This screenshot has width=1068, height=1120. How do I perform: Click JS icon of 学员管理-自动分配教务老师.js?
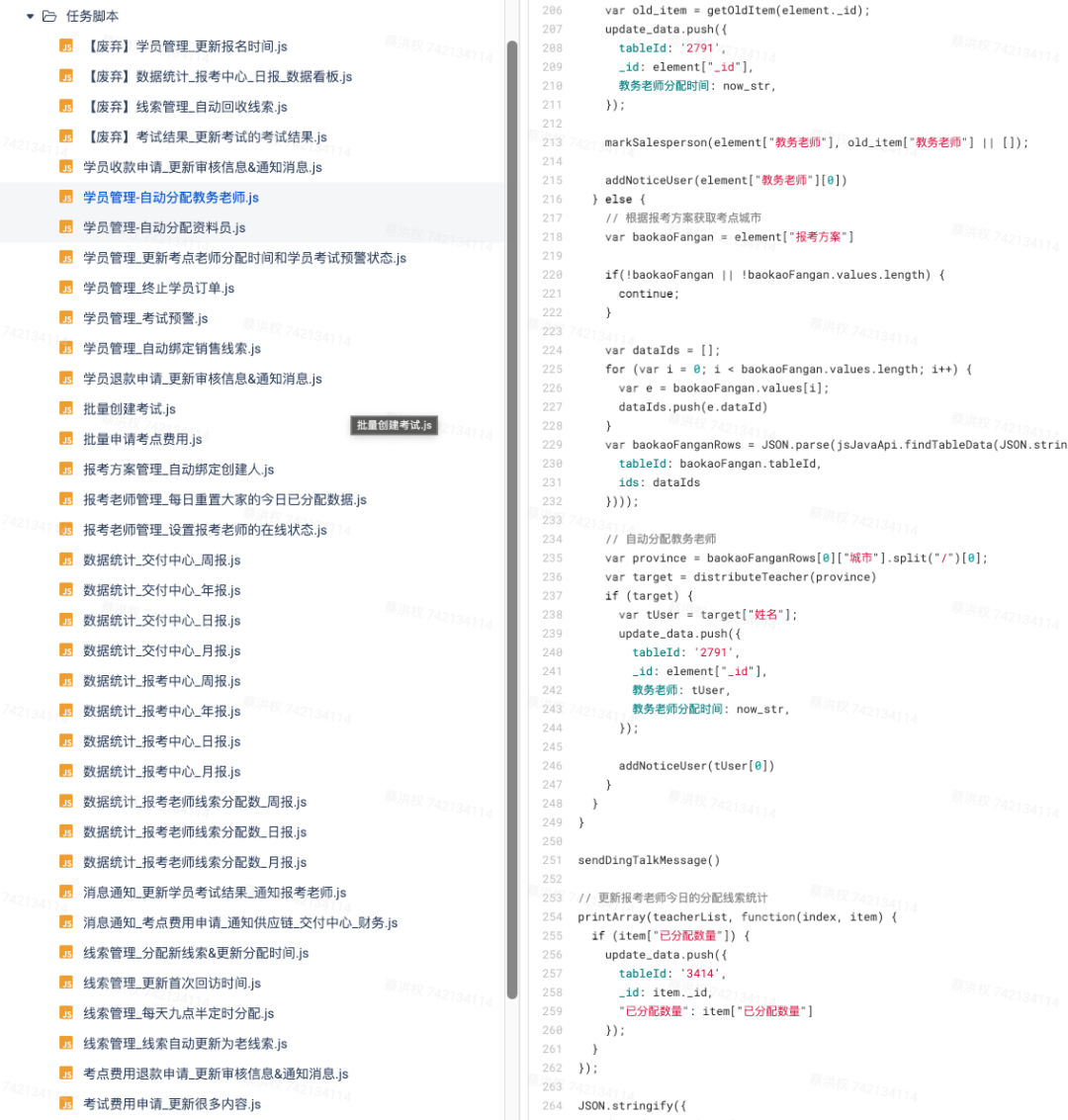[x=66, y=197]
